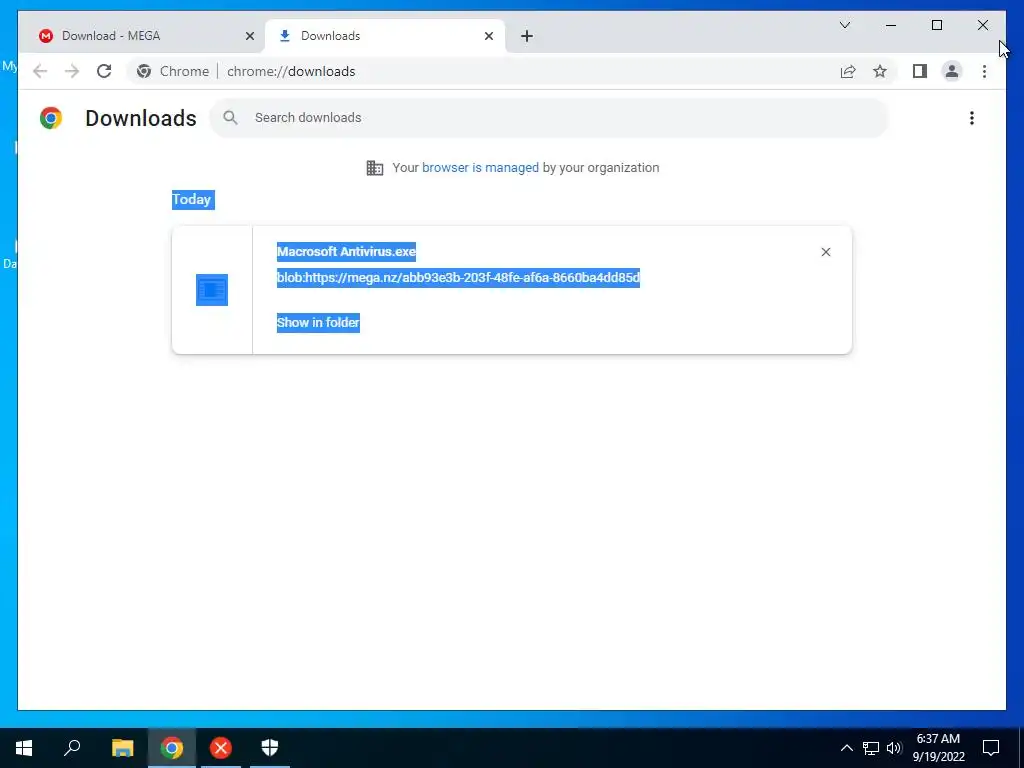Reload the downloads page
This screenshot has width=1024, height=768.
104,71
